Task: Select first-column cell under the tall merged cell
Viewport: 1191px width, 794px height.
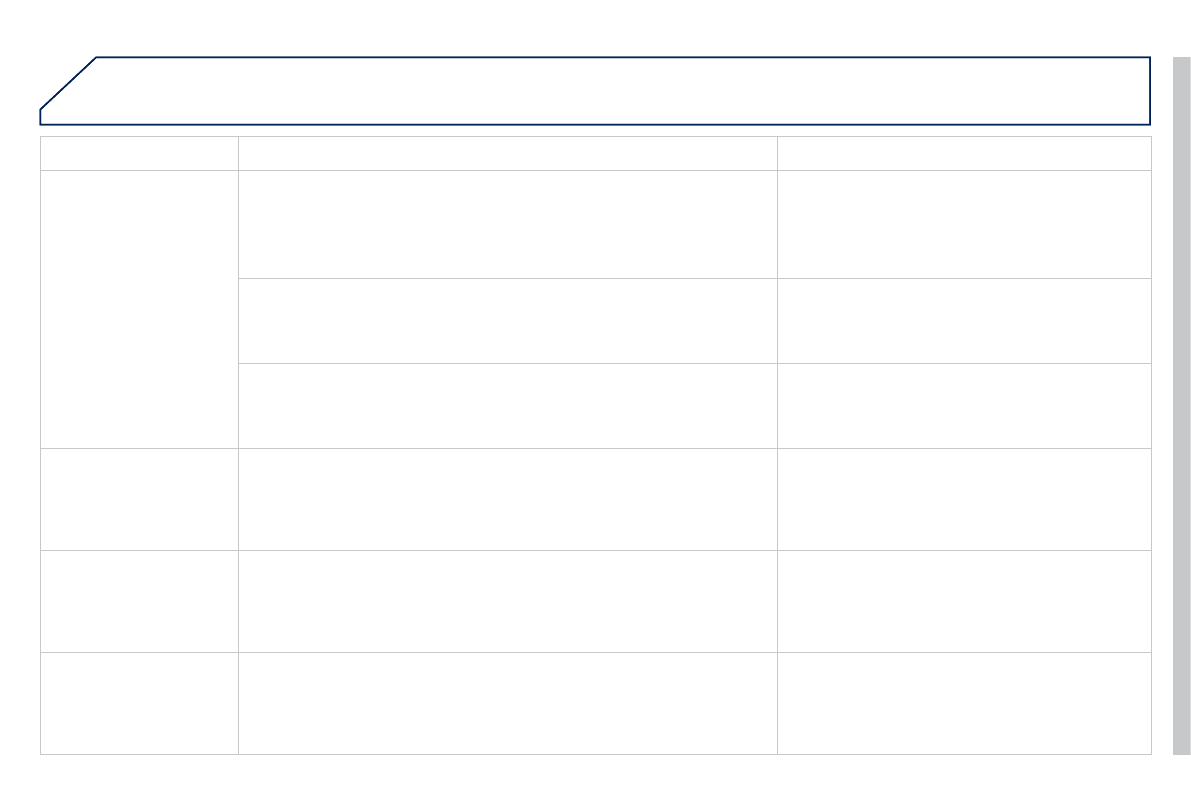Action: (x=139, y=499)
